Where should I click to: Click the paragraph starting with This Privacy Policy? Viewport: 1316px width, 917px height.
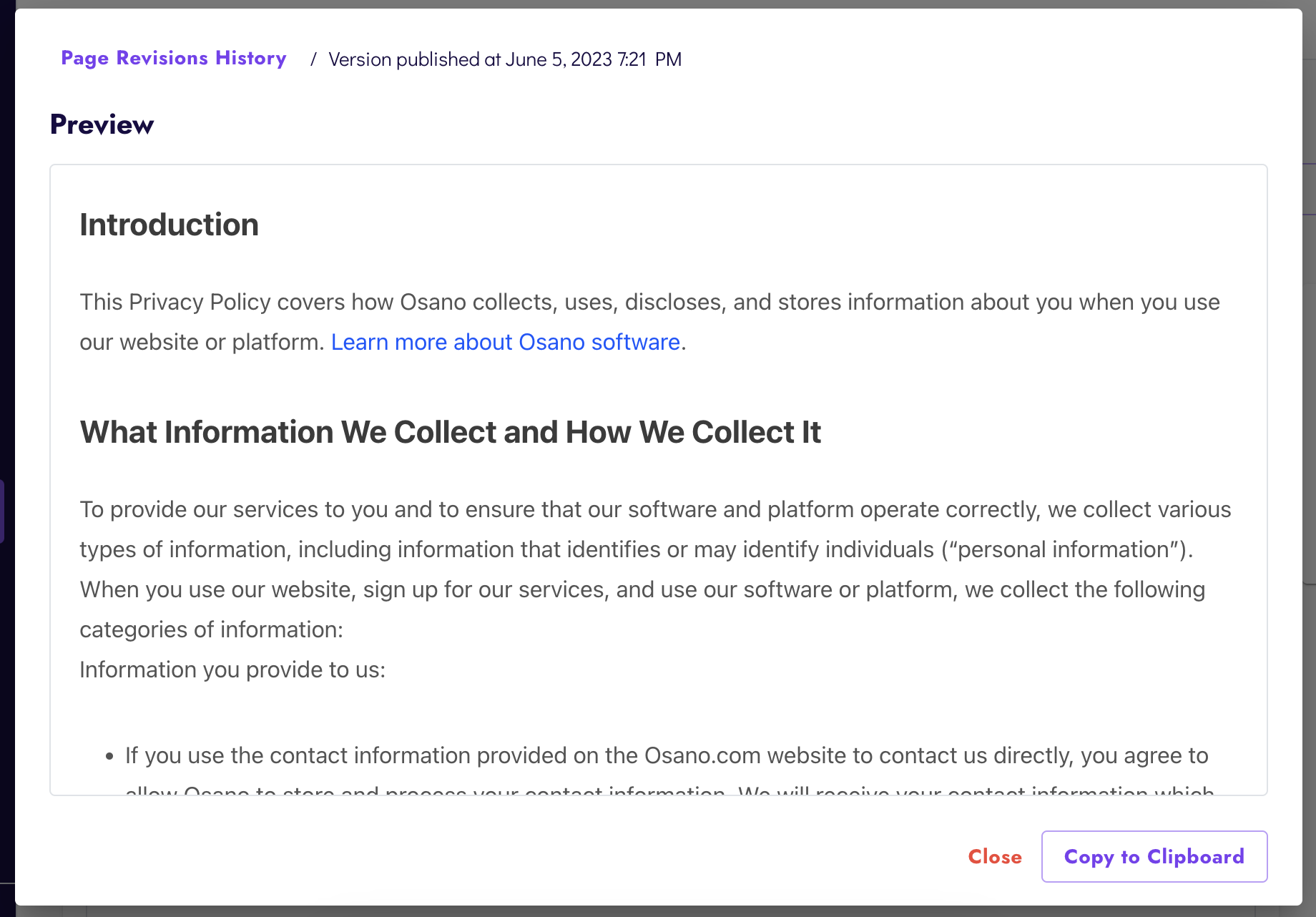(x=649, y=303)
